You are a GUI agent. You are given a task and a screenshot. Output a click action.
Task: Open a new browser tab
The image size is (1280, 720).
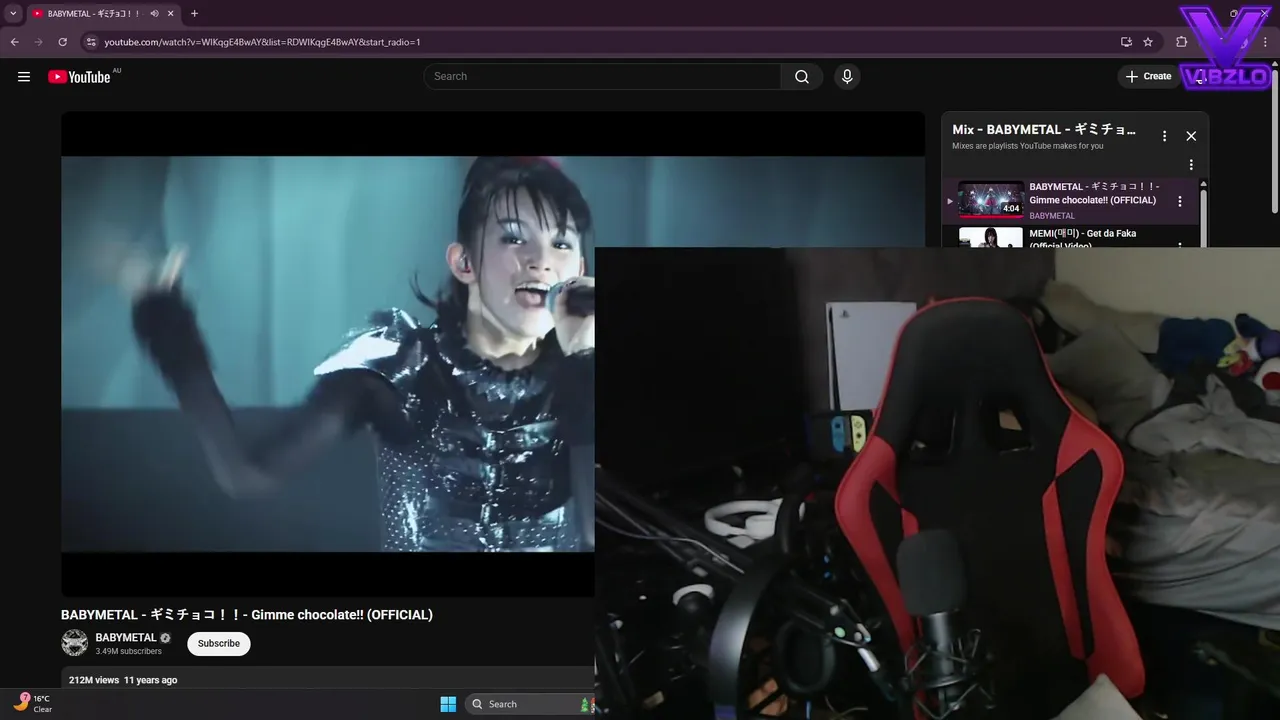coord(194,14)
